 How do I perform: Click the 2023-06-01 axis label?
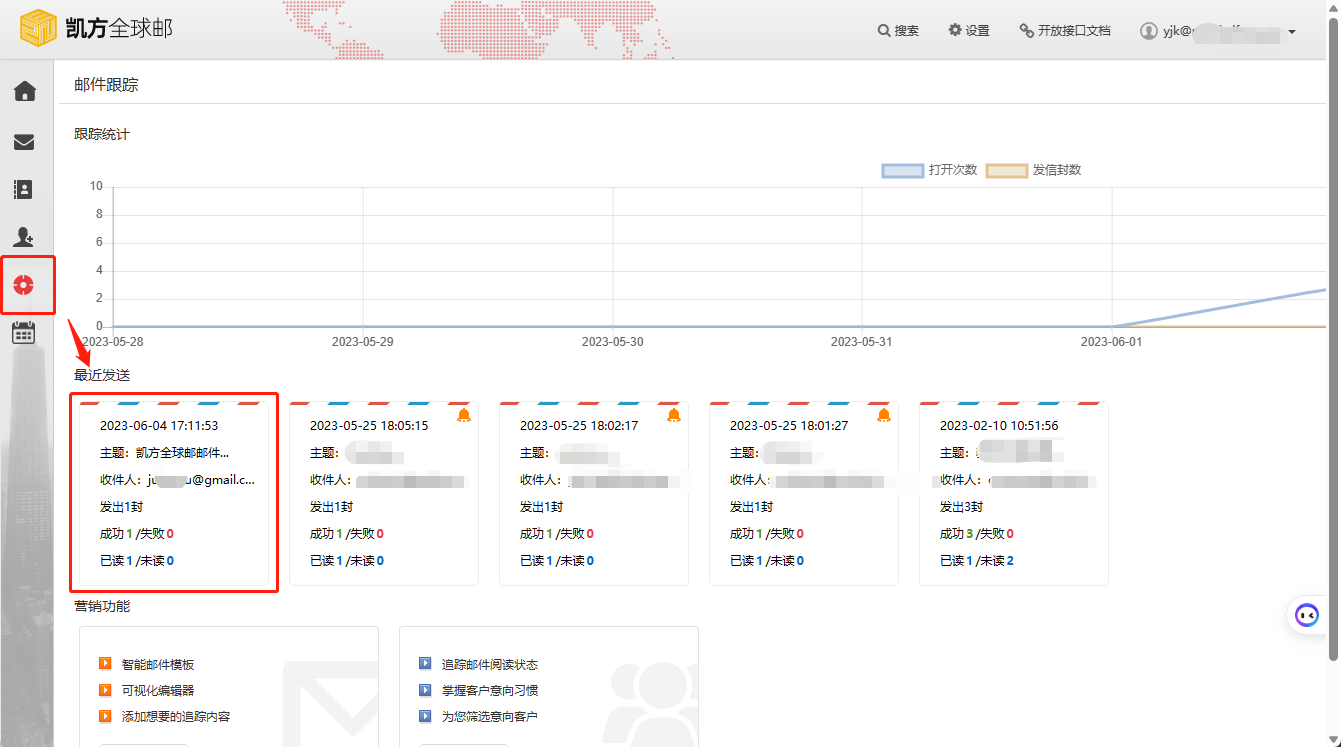pos(1112,341)
